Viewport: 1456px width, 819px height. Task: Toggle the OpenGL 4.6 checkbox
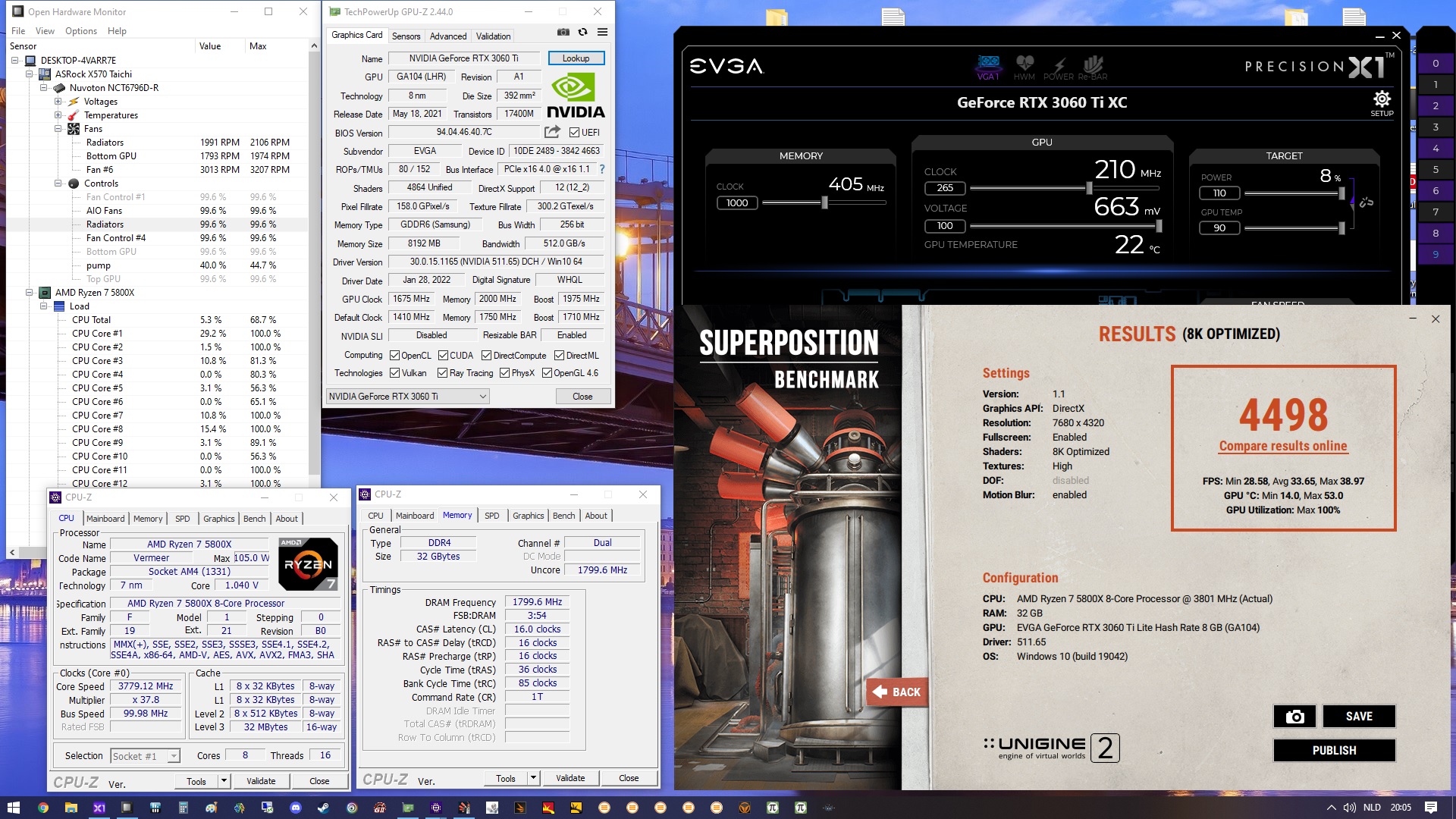point(547,373)
